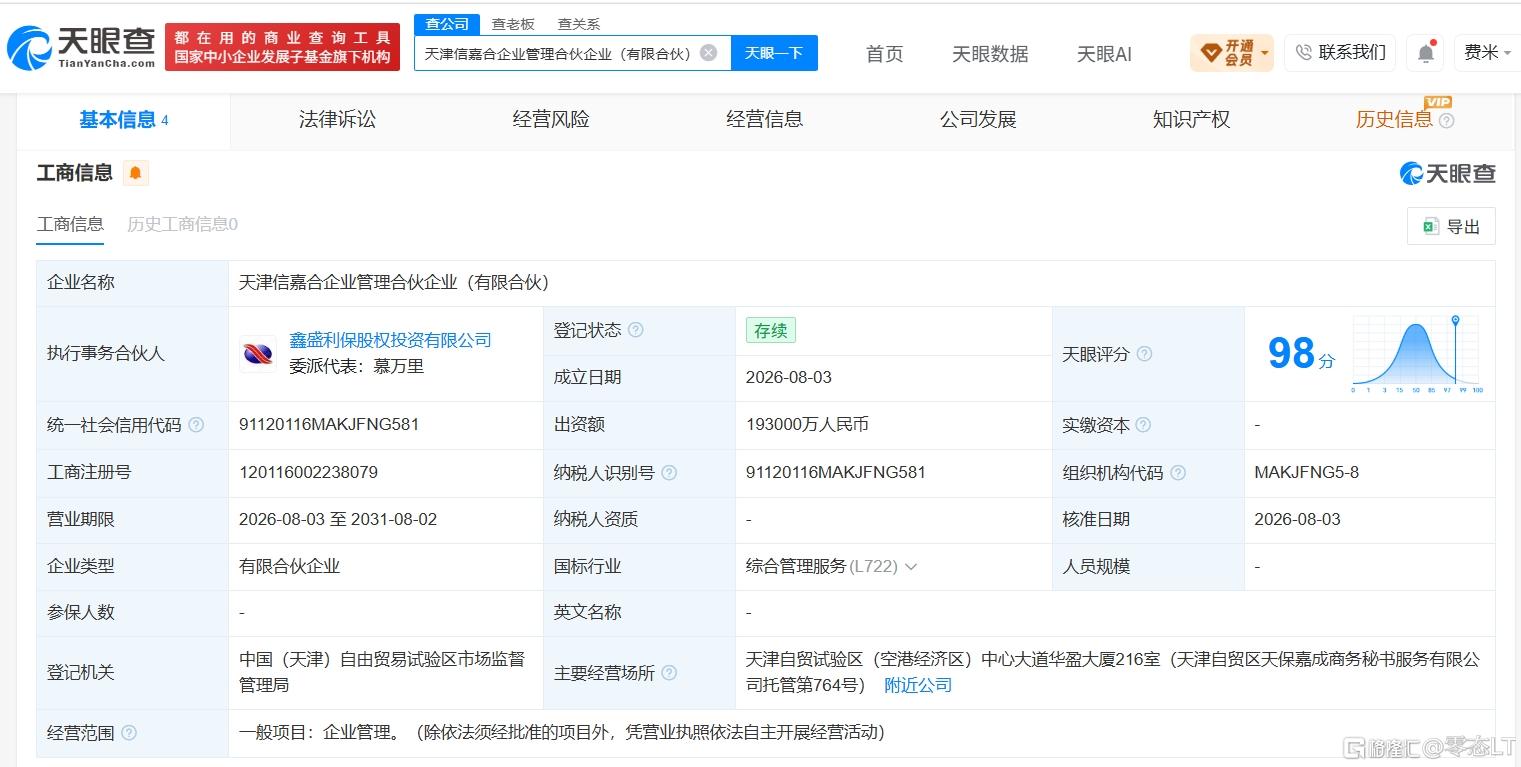Click the red banner 都在用的商业查询工具
1521x767 pixels.
click(282, 47)
